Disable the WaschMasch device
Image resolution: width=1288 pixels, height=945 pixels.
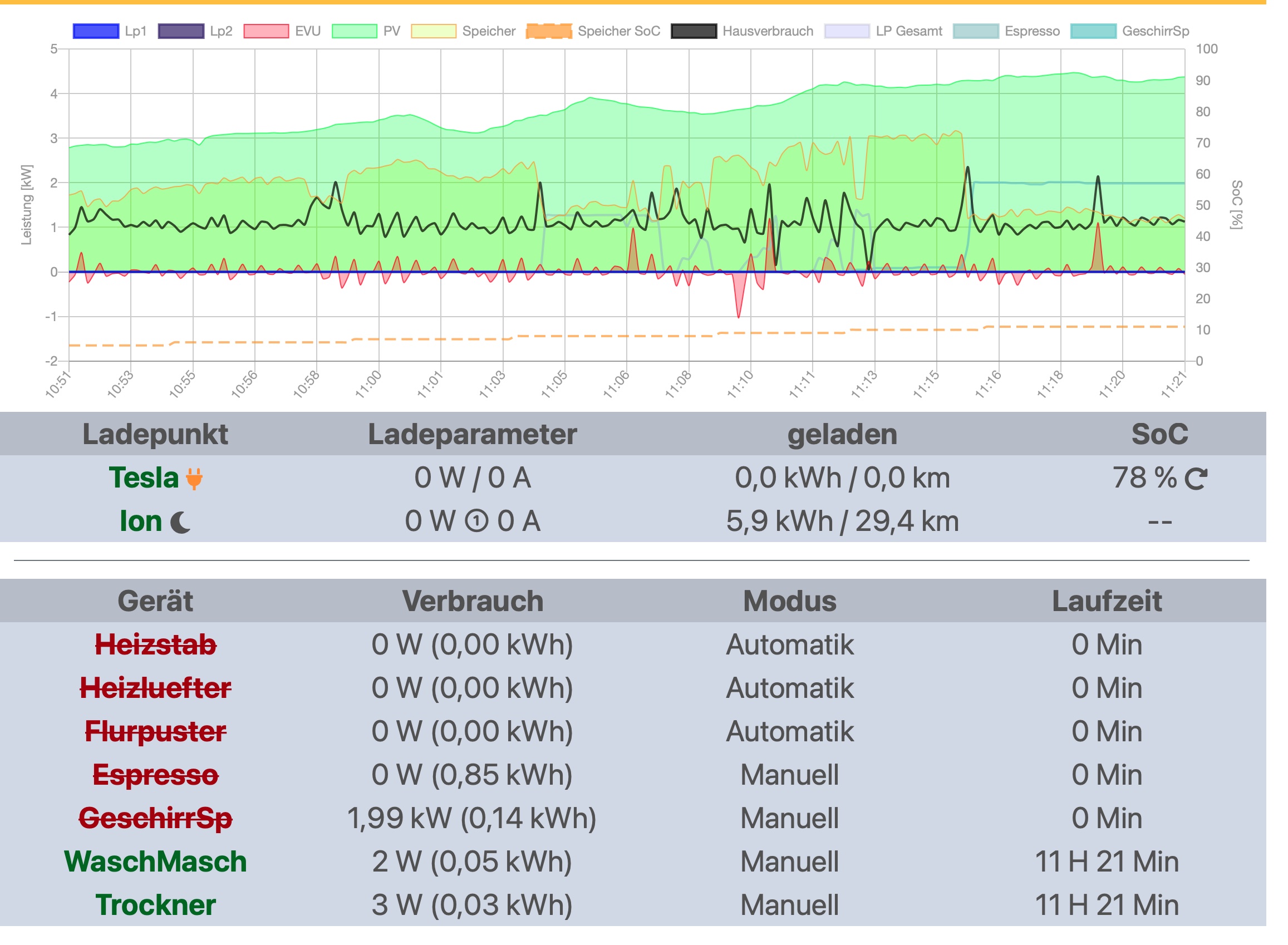[x=156, y=862]
